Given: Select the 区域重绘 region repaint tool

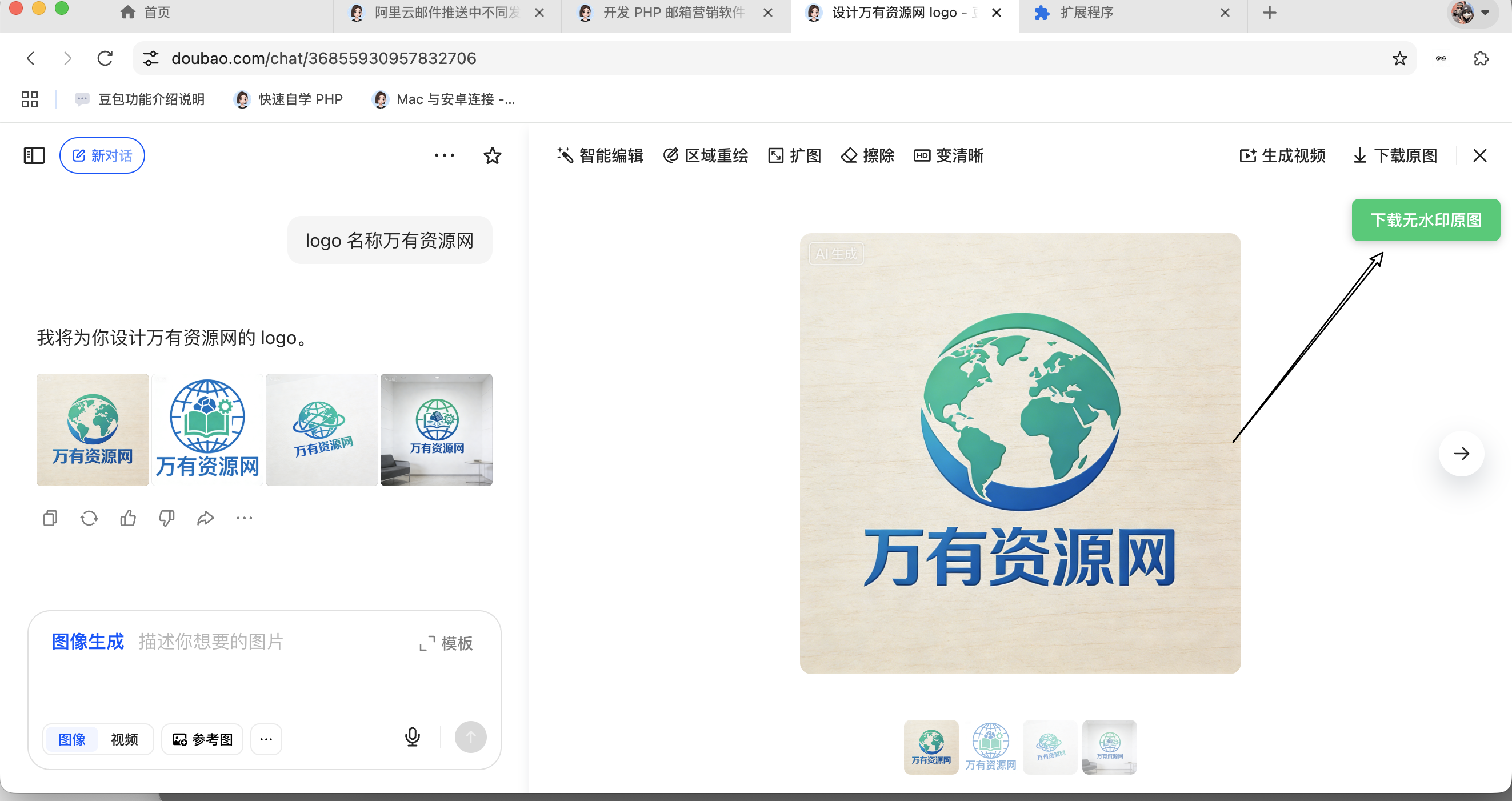Looking at the screenshot, I should point(706,155).
